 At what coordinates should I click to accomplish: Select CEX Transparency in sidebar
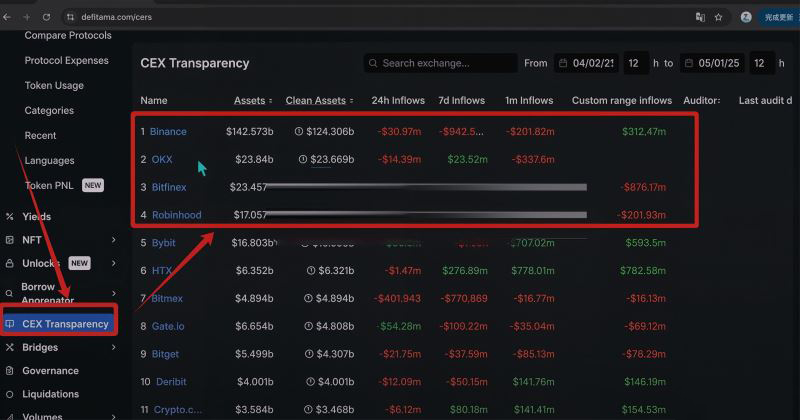(x=59, y=324)
